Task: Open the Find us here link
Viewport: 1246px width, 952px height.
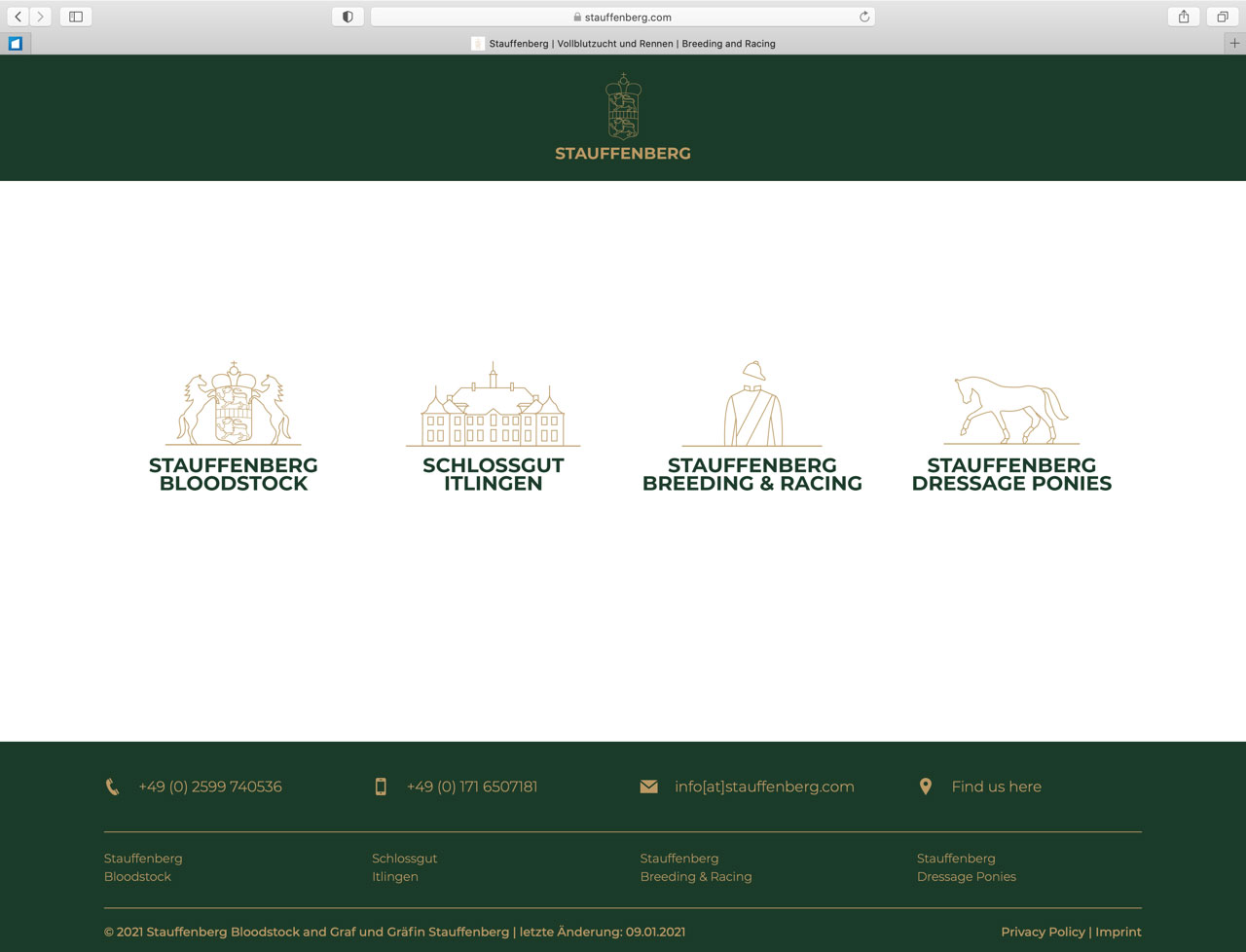Action: (997, 787)
